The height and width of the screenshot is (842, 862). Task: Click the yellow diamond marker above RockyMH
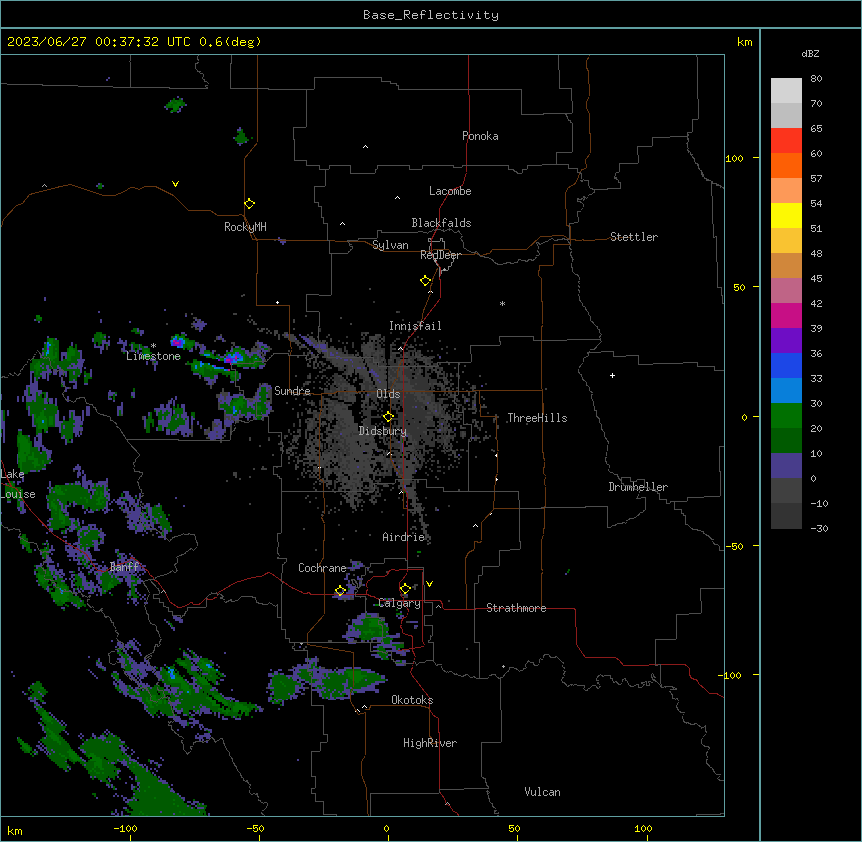(249, 204)
